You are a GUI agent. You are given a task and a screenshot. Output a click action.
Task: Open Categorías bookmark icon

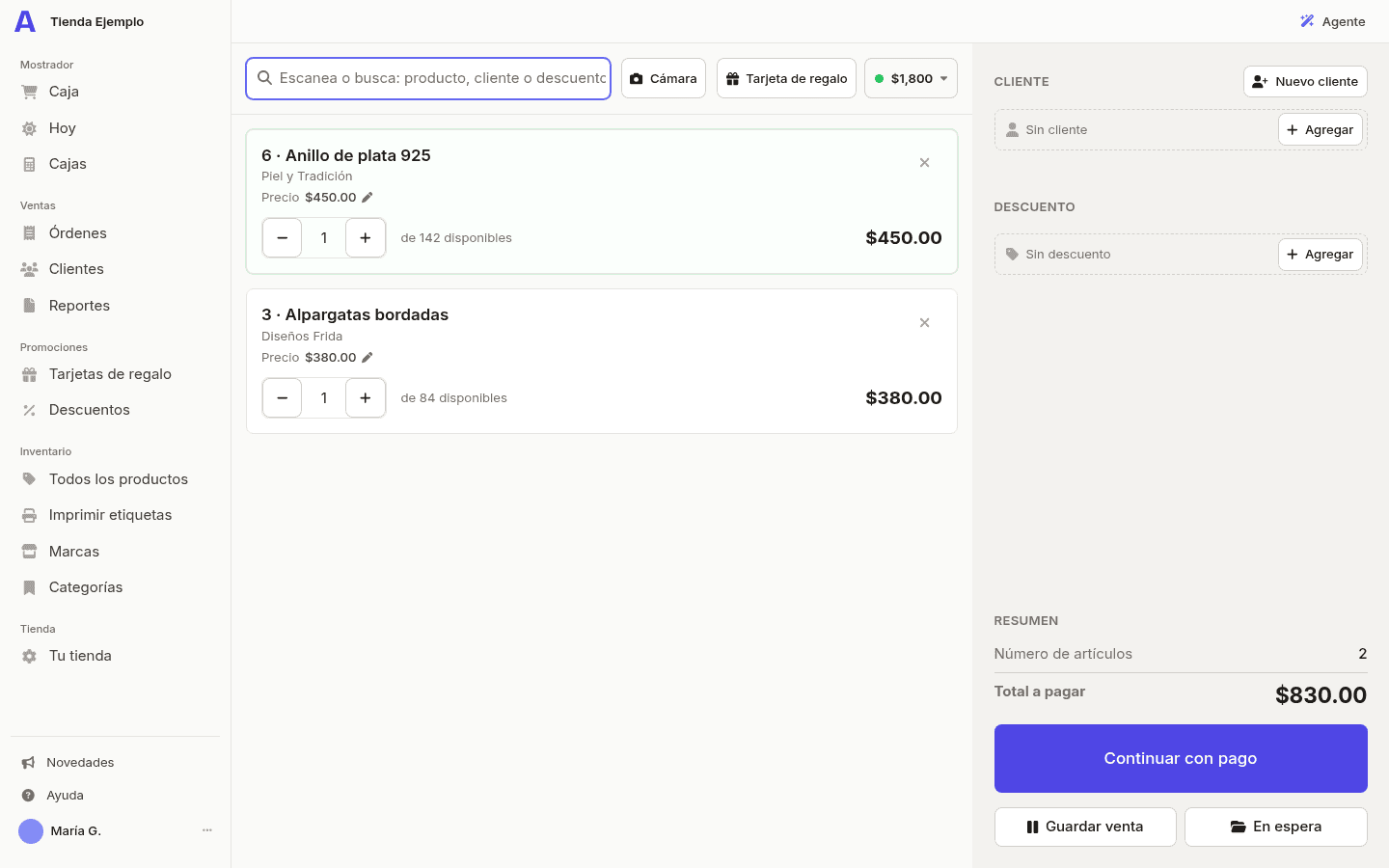[x=29, y=587]
